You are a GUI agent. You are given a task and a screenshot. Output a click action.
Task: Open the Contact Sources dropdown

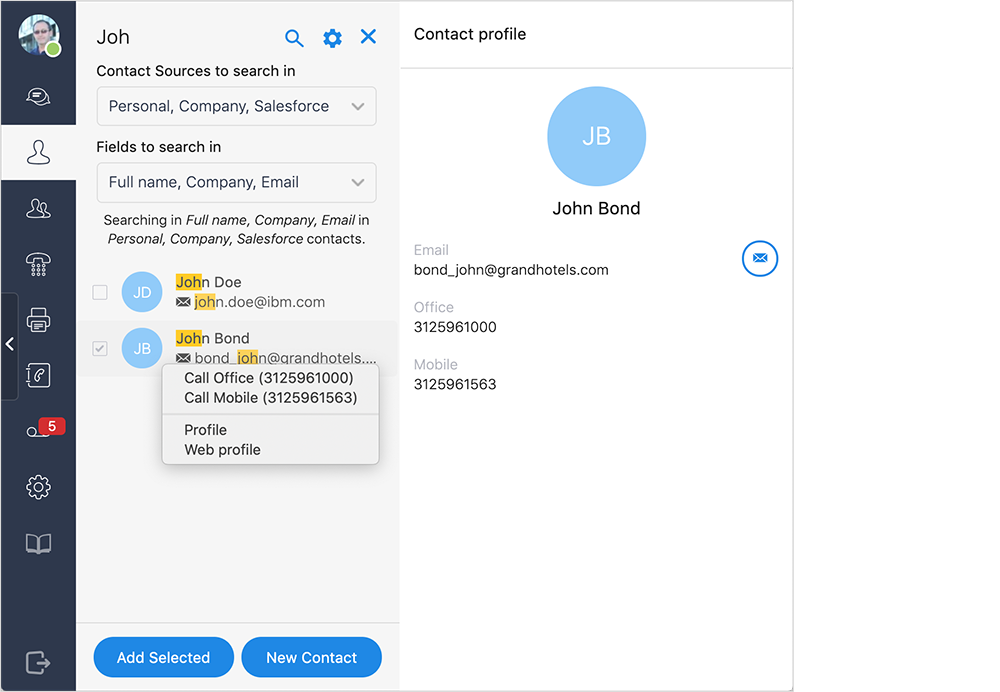[236, 106]
